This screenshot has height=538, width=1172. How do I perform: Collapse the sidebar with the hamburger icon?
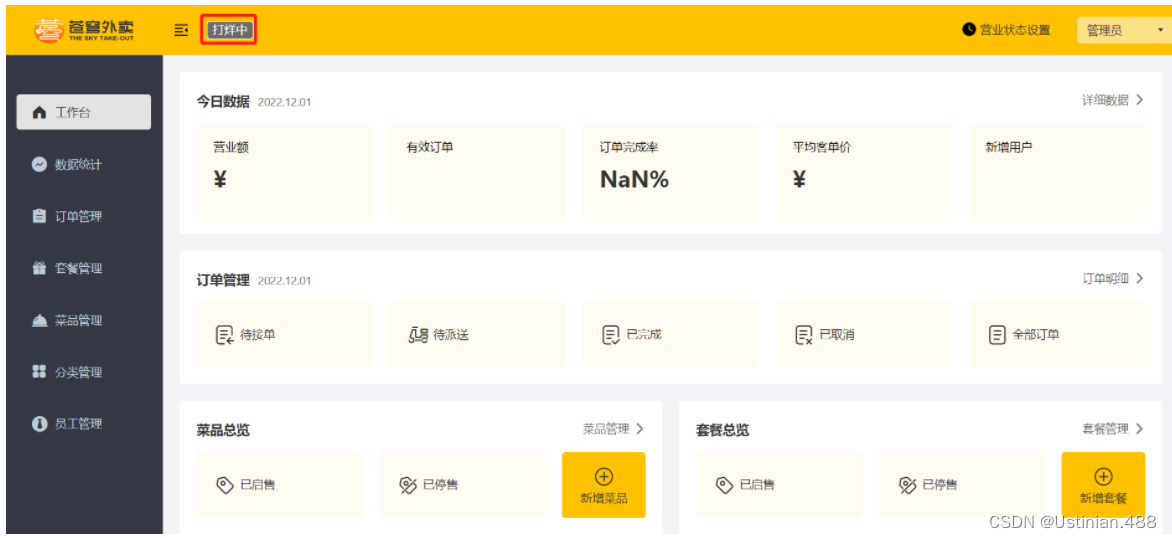[x=181, y=30]
